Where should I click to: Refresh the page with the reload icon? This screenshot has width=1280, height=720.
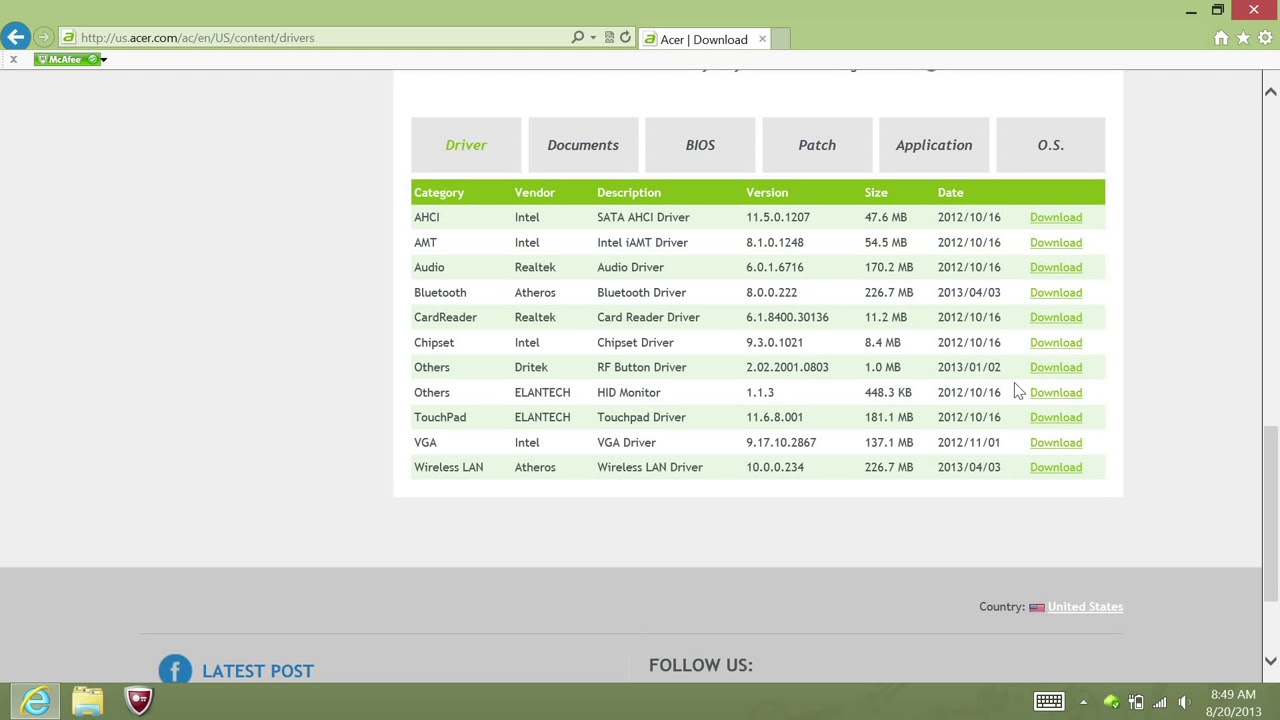tap(625, 38)
